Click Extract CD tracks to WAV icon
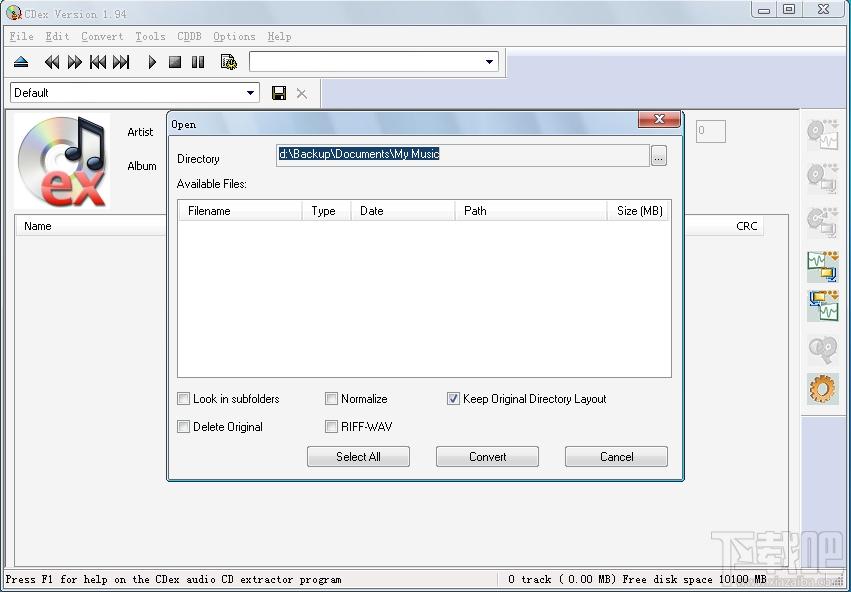The width and height of the screenshot is (851, 592). [823, 135]
